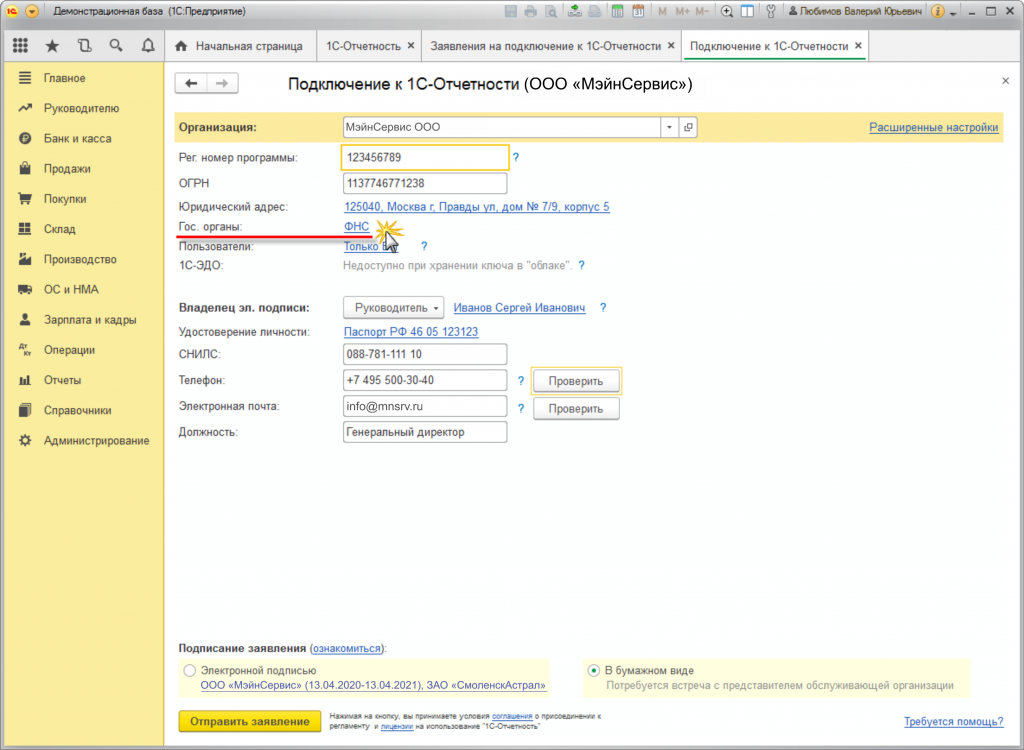Click the search magnifier icon
Image resolution: width=1024 pixels, height=750 pixels.
coord(116,46)
